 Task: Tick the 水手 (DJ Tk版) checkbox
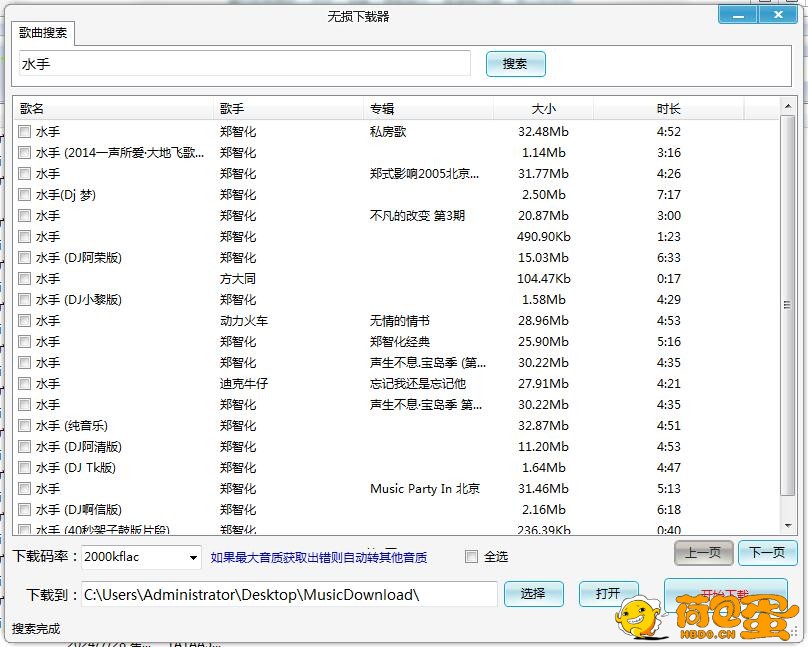[24, 468]
